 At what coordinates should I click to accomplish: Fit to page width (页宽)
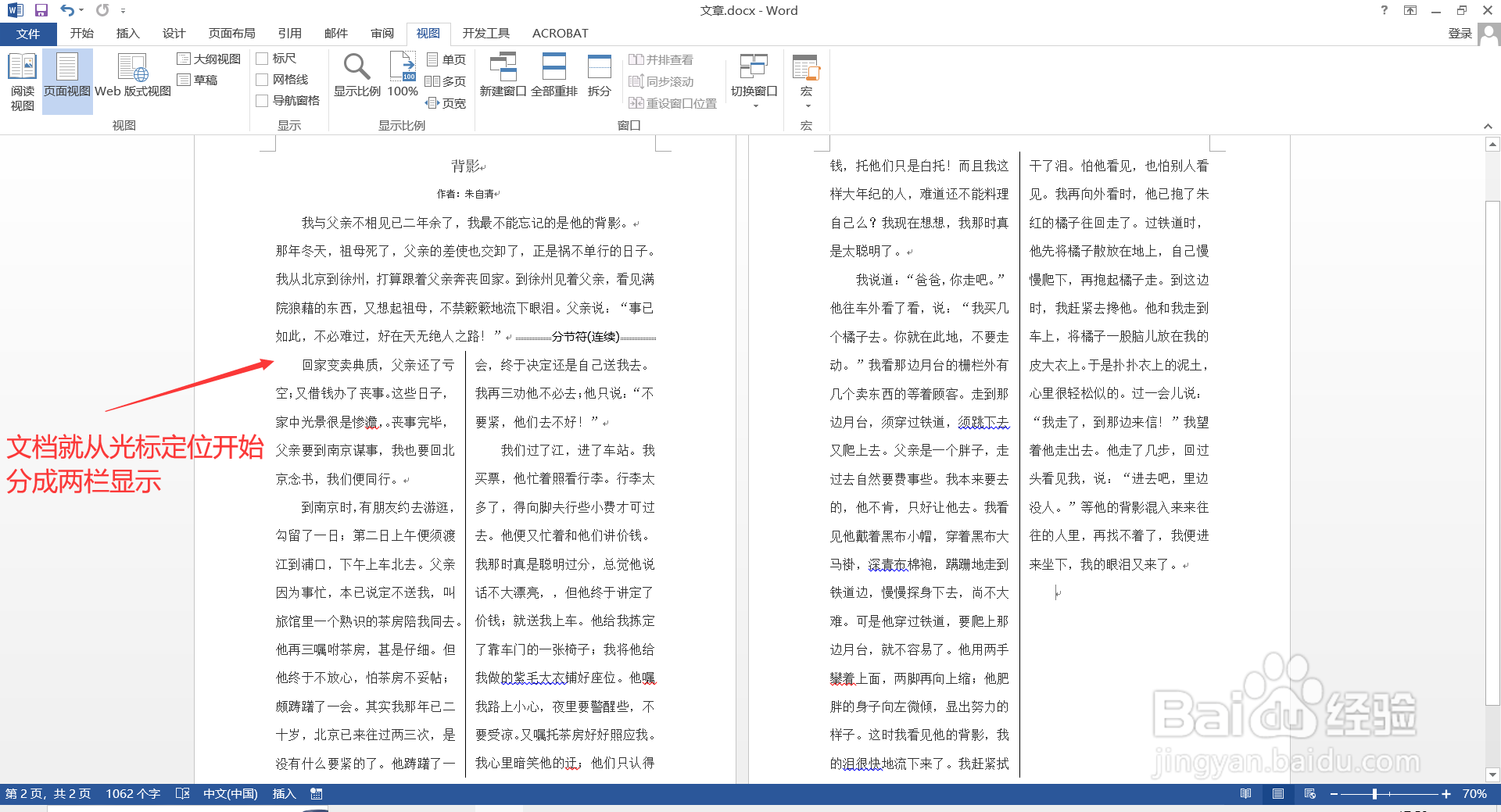pyautogui.click(x=446, y=103)
